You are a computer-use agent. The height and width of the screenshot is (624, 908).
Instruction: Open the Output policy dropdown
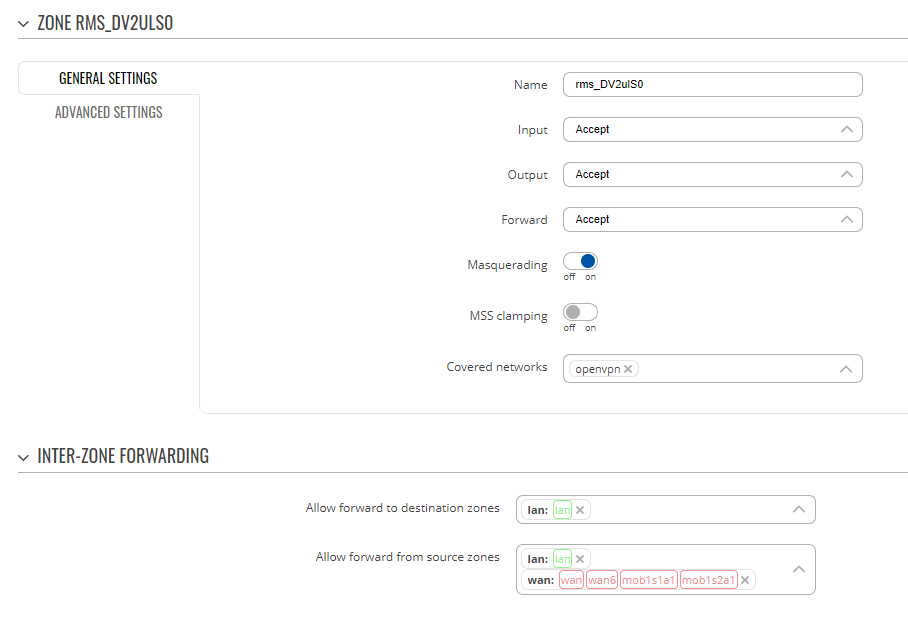713,175
